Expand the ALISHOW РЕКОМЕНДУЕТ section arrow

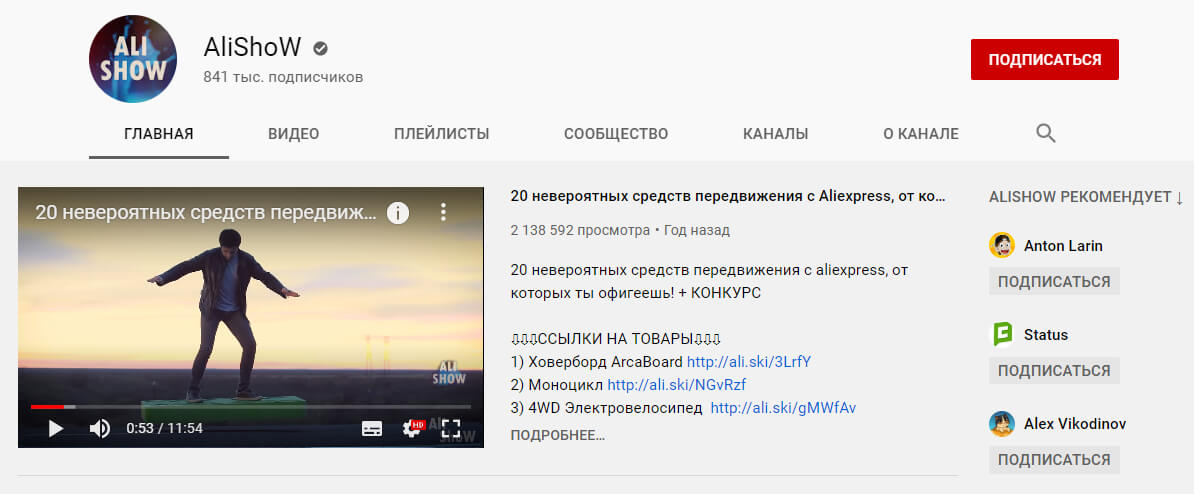[1180, 197]
